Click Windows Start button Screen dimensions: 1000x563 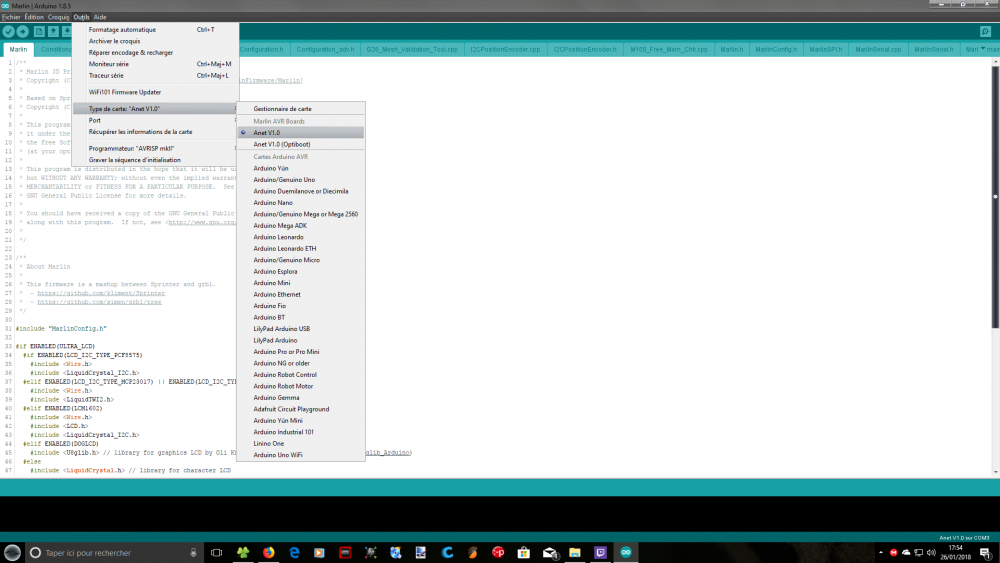click(x=12, y=553)
